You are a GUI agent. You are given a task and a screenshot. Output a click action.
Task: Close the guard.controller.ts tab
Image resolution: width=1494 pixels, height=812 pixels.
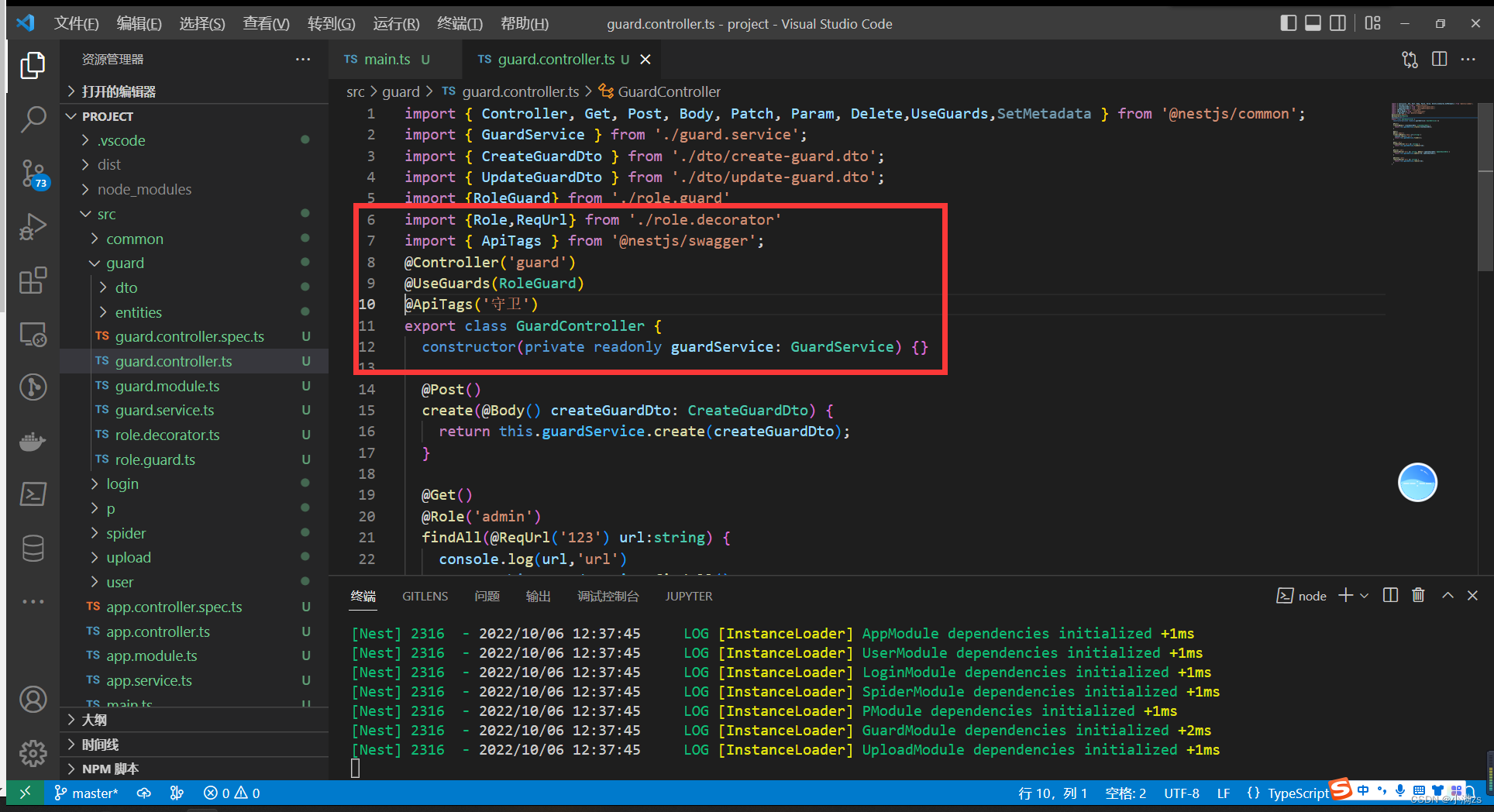pyautogui.click(x=645, y=60)
